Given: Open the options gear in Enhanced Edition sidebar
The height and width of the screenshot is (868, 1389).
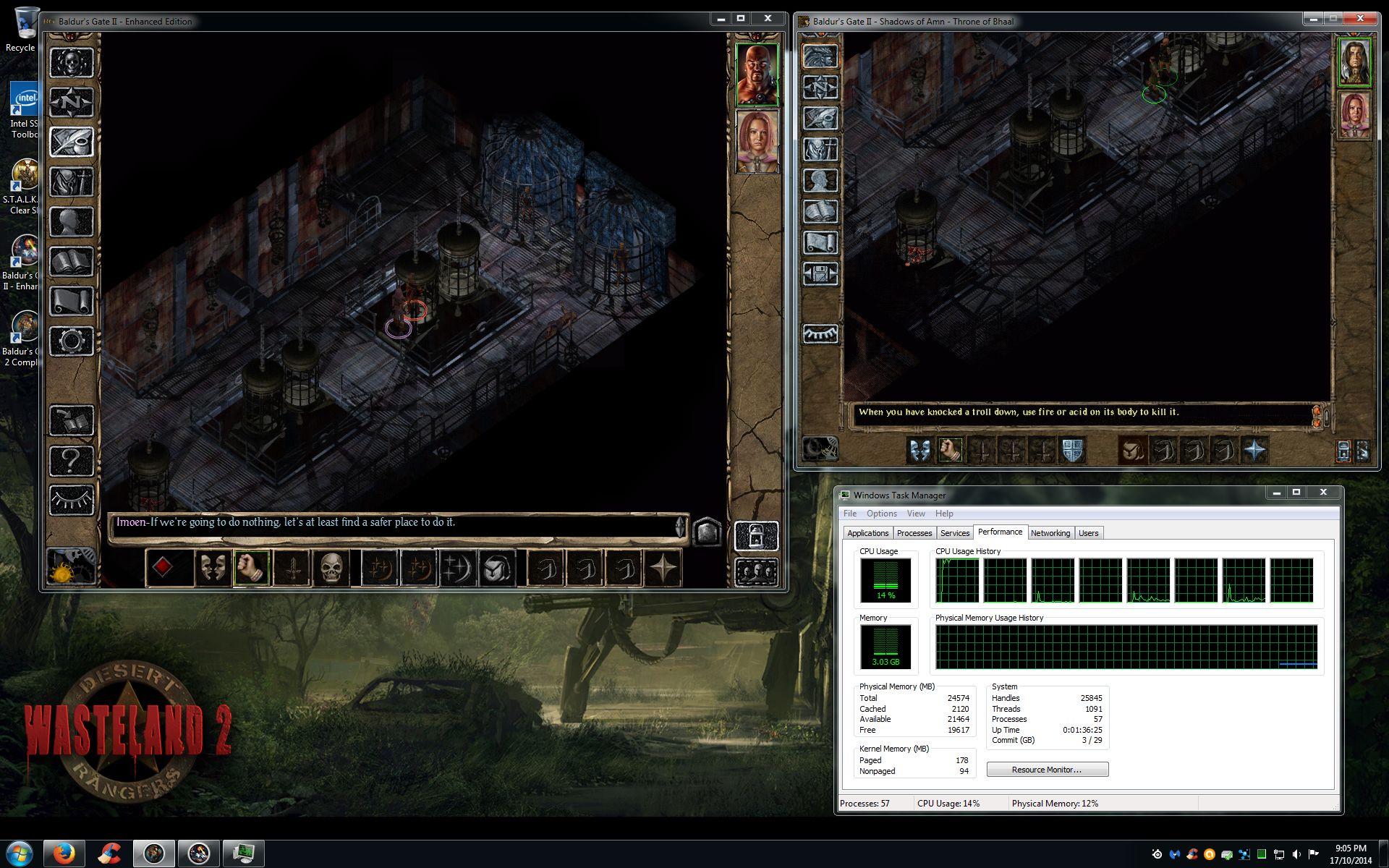Looking at the screenshot, I should pos(71,341).
